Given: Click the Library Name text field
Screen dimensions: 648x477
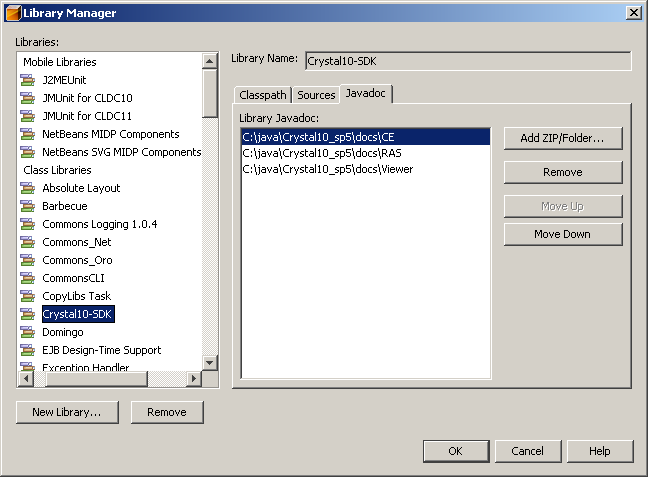Looking at the screenshot, I should pyautogui.click(x=468, y=61).
